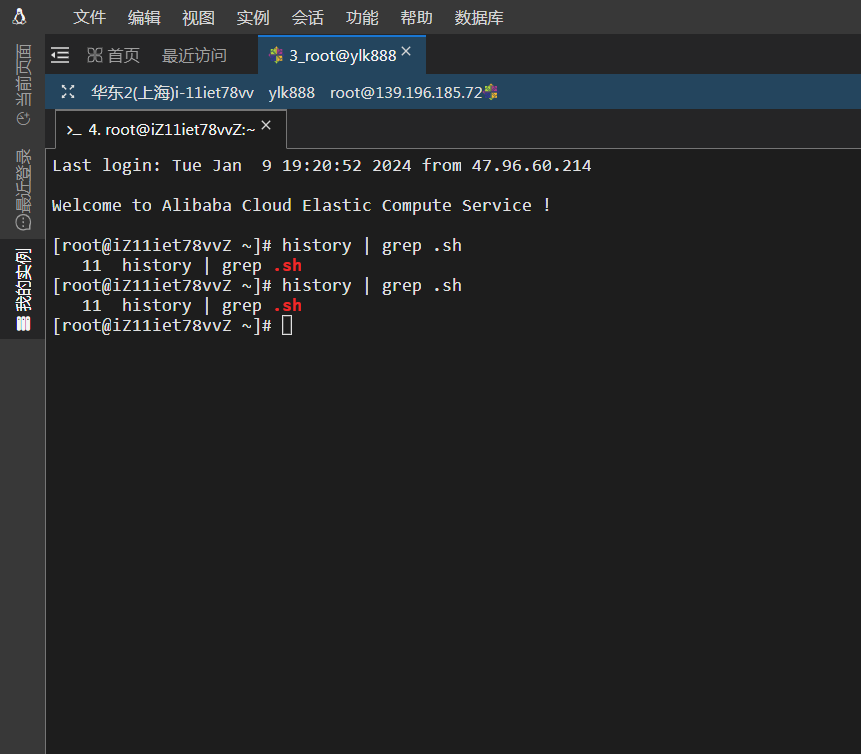Image resolution: width=861 pixels, height=754 pixels.
Task: Open the 视图 menu
Action: coord(198,18)
